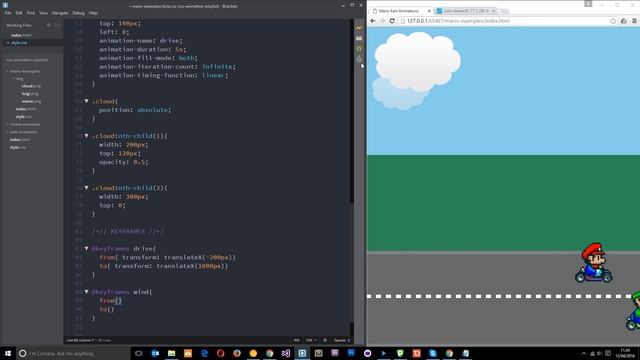Collapse the .cloud:nth-child(2) rule
Viewport: 640px width, 360px height.
(86, 188)
